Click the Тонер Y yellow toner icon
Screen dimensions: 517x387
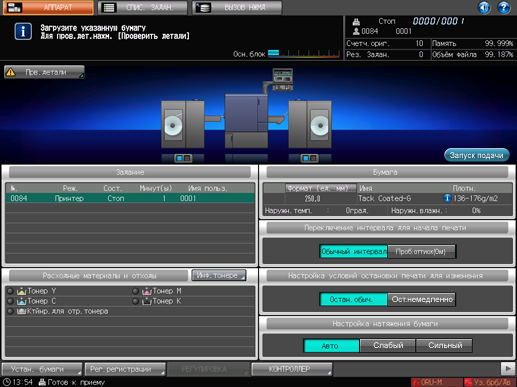(22, 291)
